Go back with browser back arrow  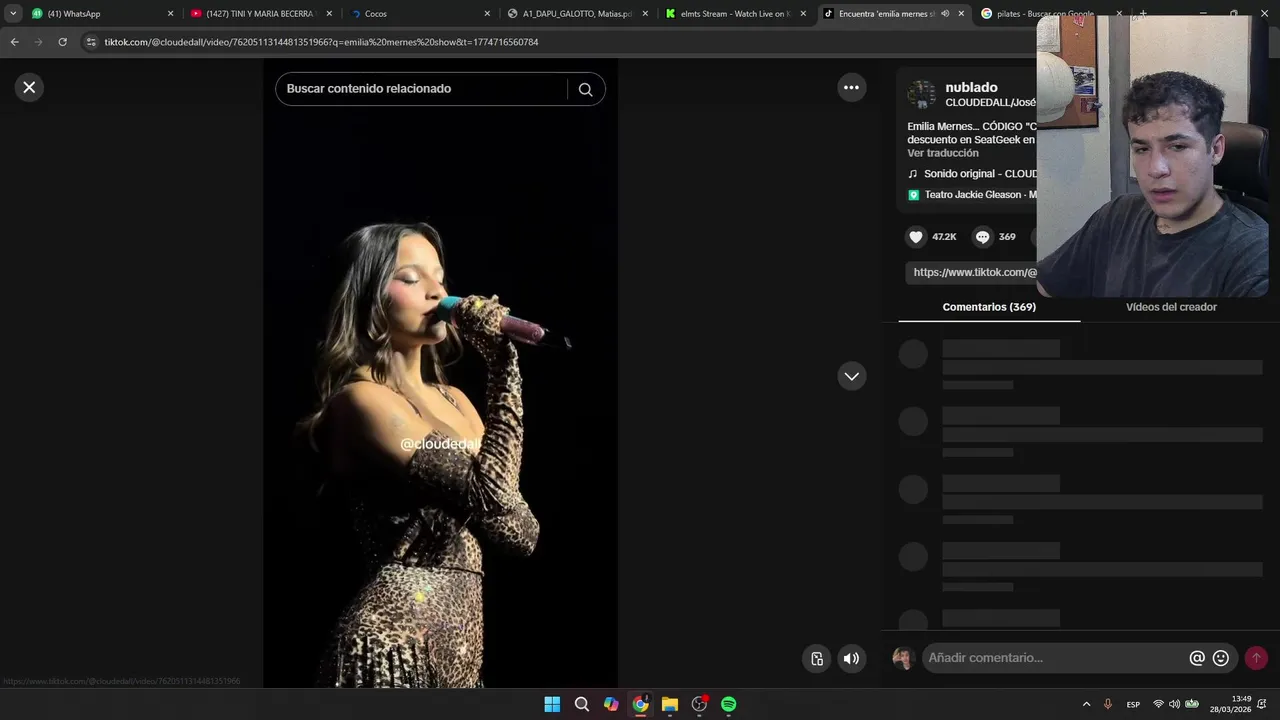[14, 42]
